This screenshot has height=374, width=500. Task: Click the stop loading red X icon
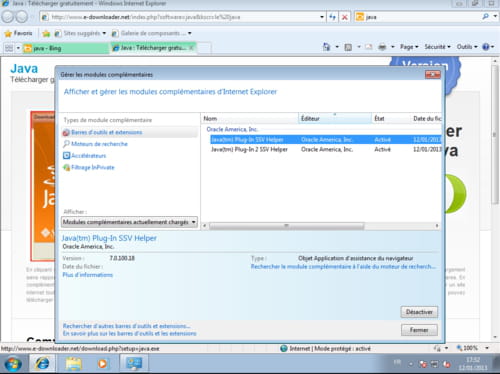(x=345, y=17)
